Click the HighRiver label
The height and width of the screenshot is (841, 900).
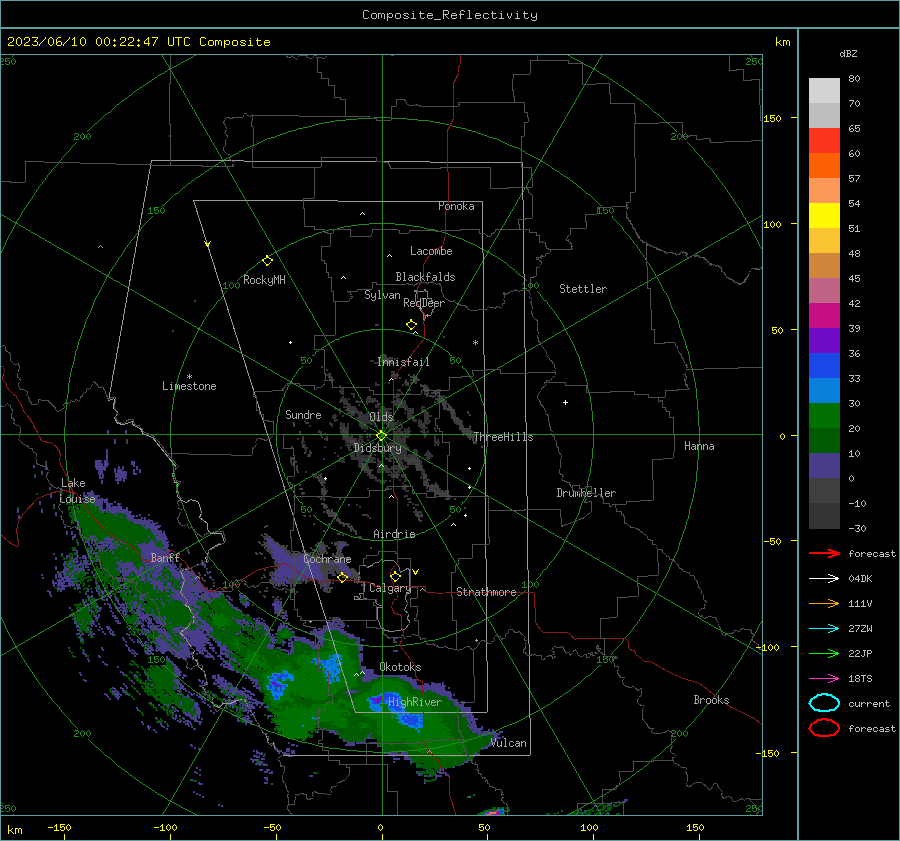[415, 702]
